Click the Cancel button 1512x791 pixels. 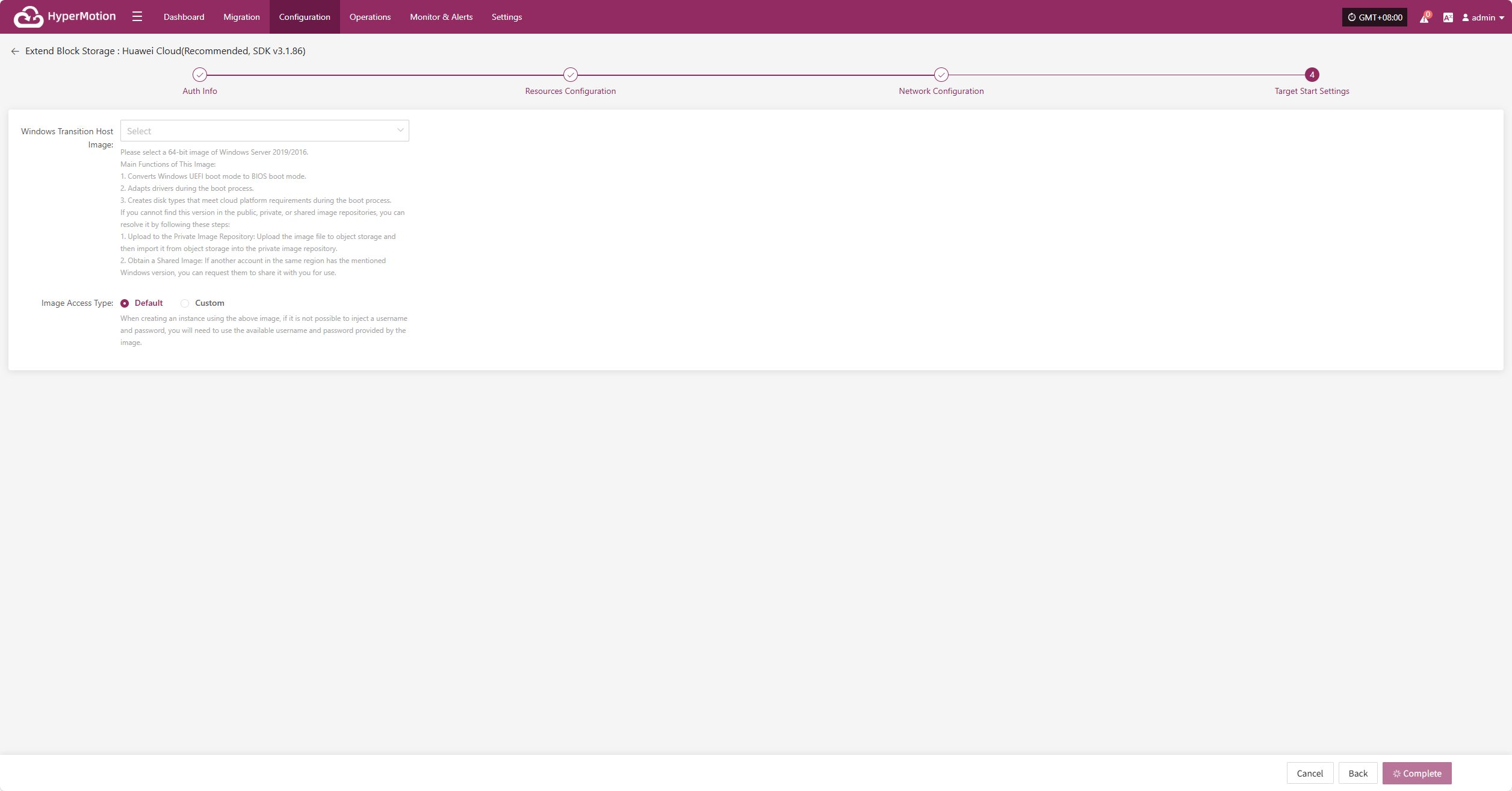(1310, 773)
